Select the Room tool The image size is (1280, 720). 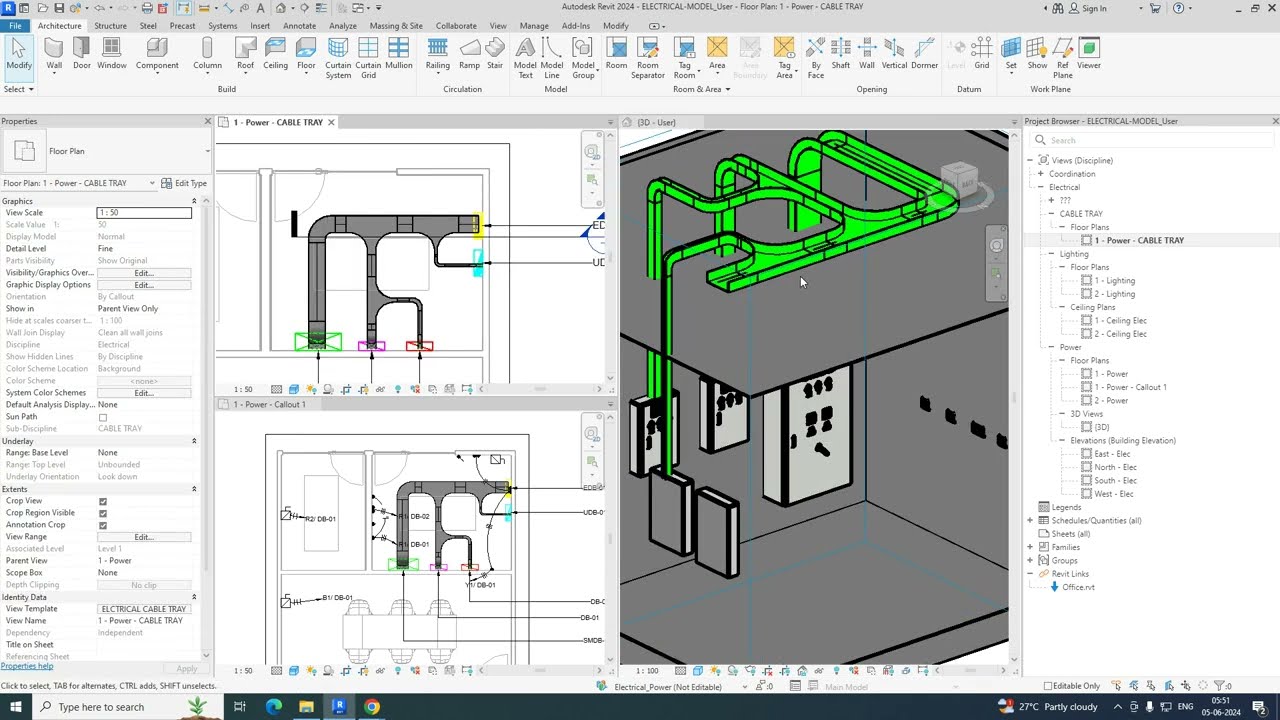616,55
